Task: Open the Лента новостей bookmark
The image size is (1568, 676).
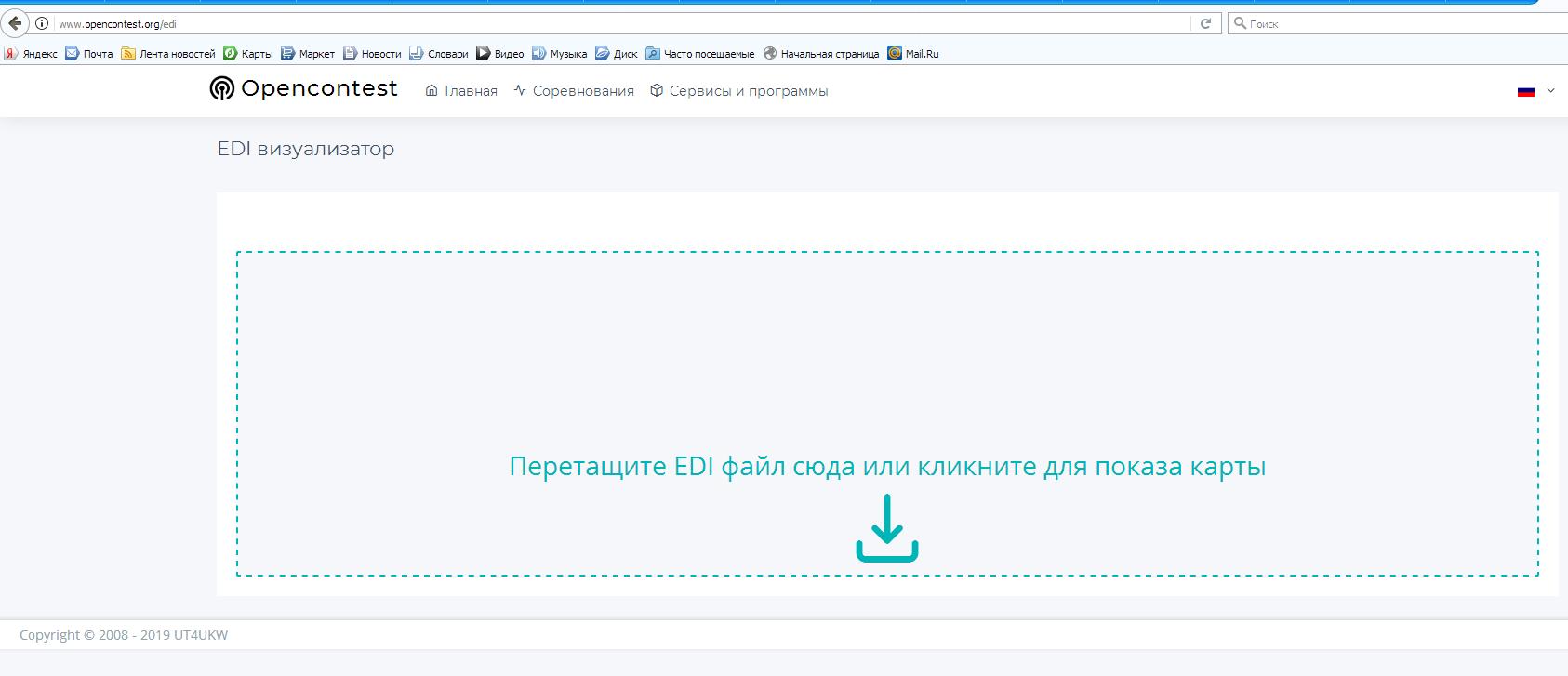Action: 168,54
